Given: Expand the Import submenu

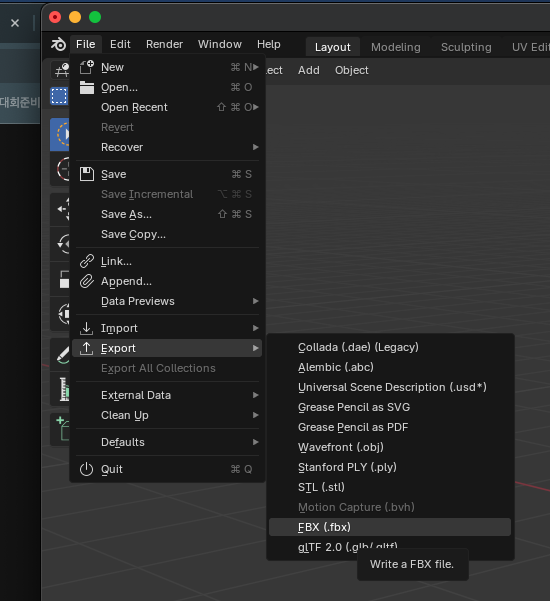Looking at the screenshot, I should (167, 328).
